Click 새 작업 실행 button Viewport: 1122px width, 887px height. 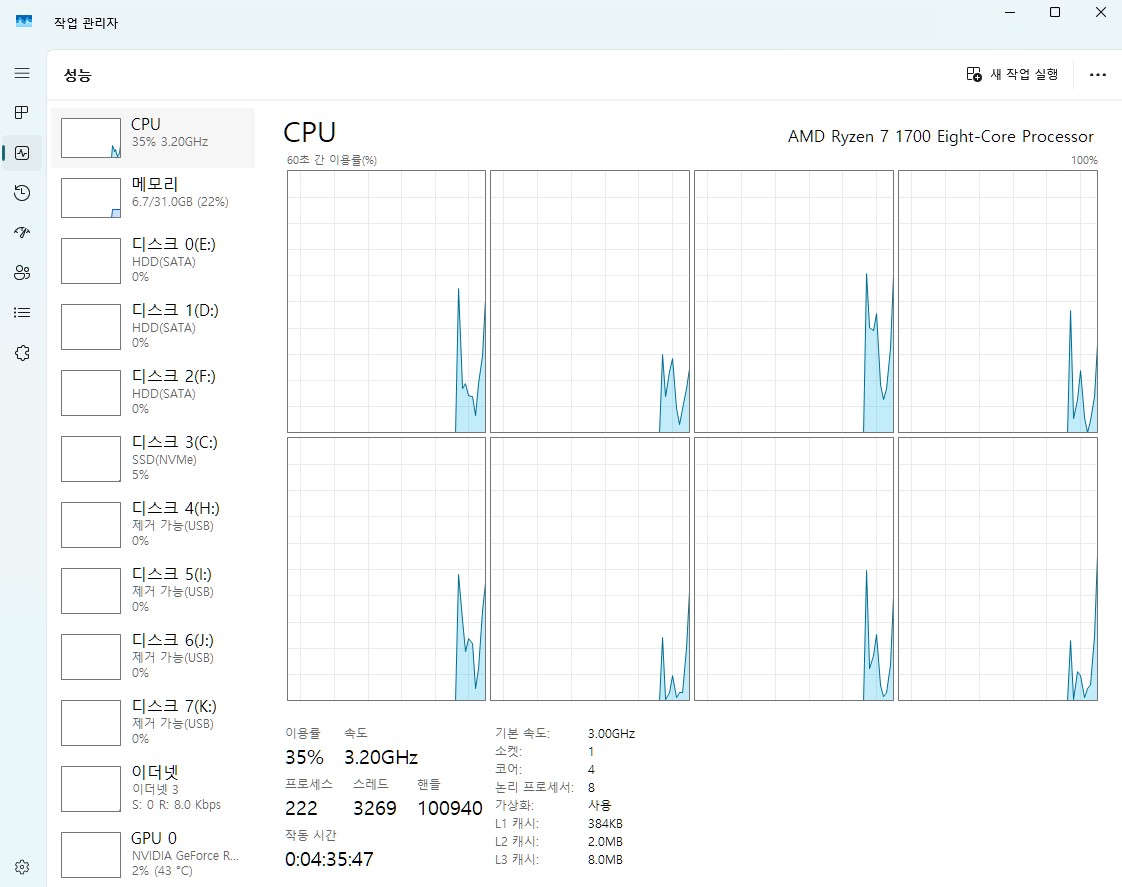1013,74
